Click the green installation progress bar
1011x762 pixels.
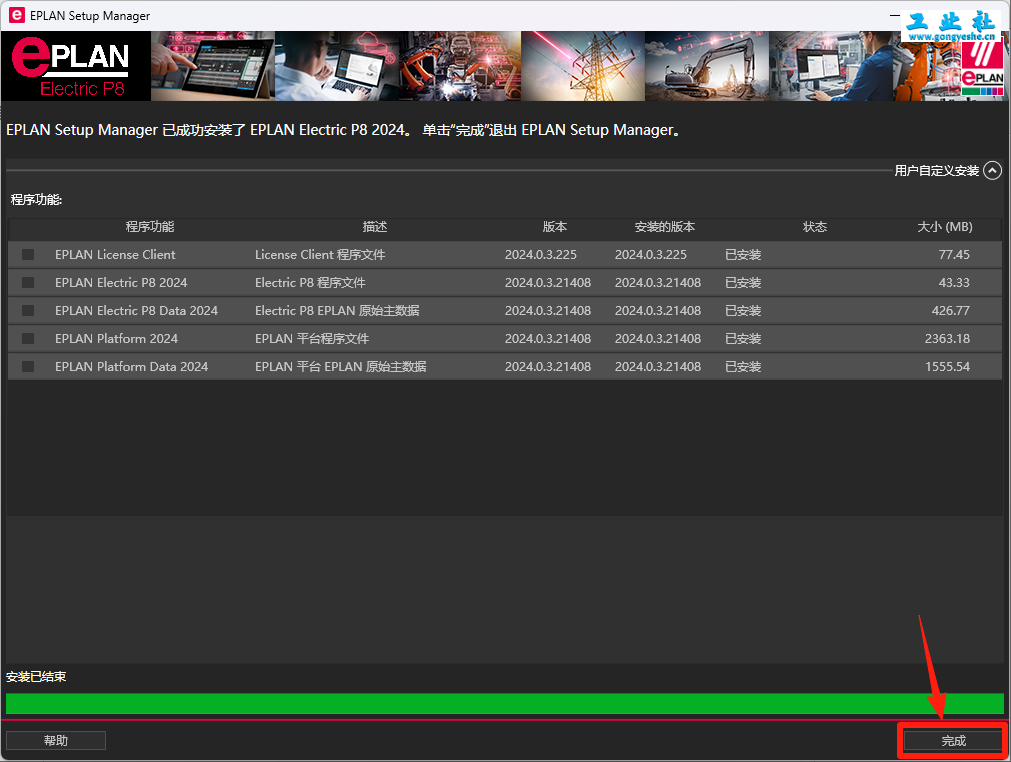(505, 703)
